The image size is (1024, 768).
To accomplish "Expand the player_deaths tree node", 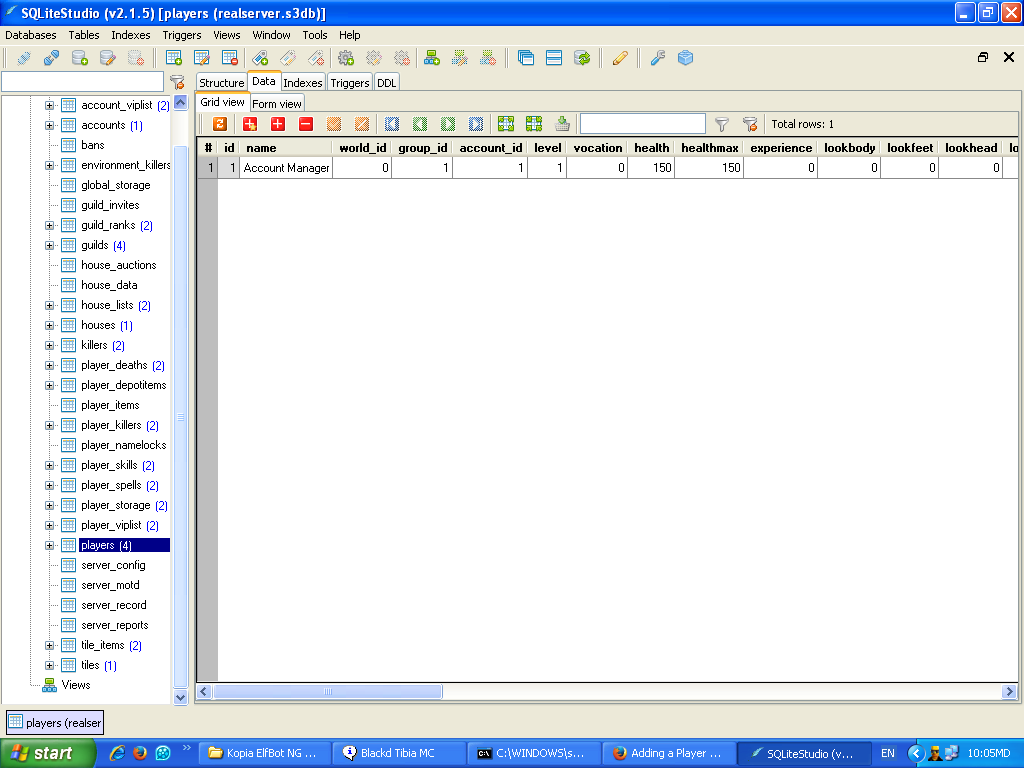I will click(x=49, y=366).
